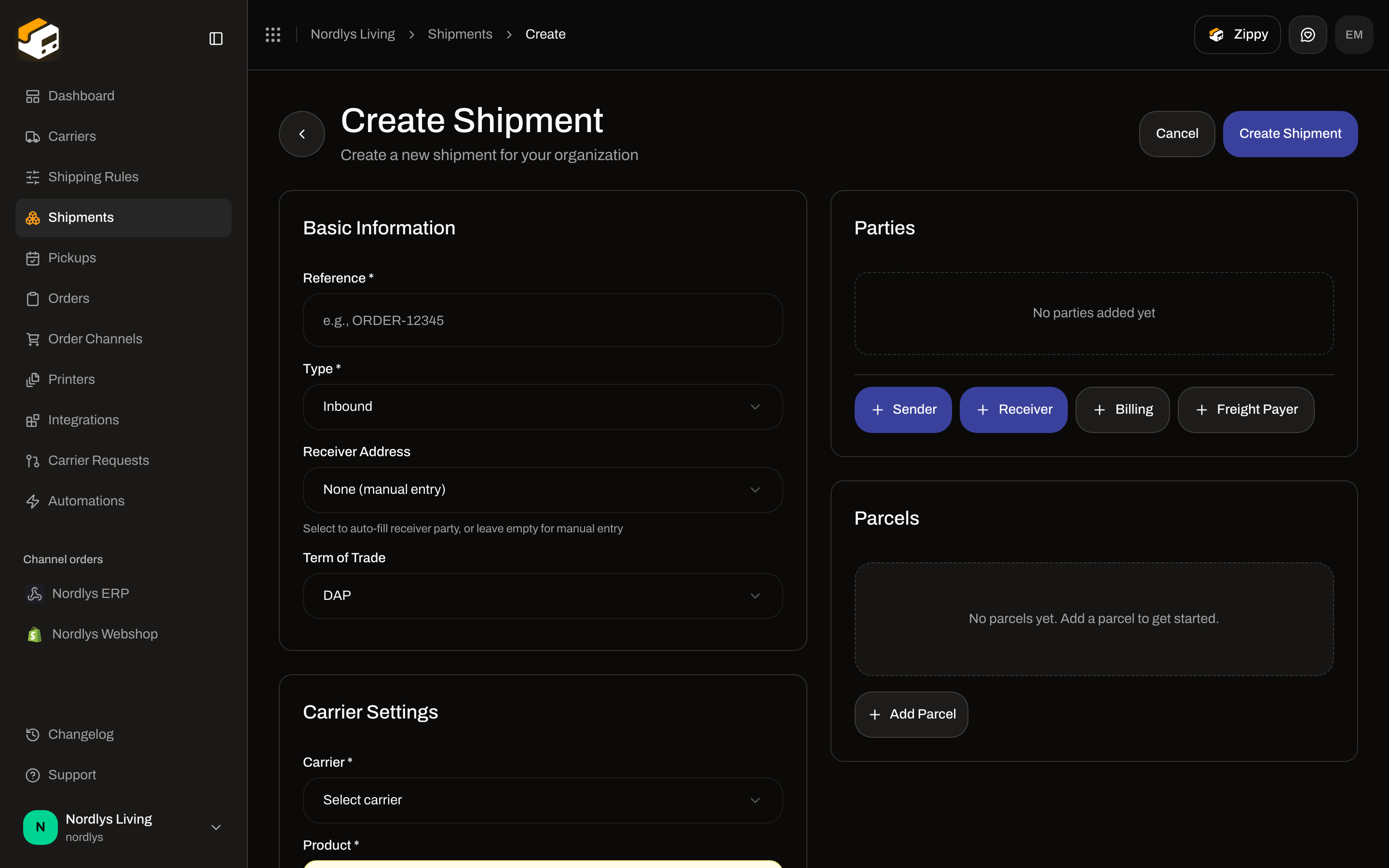Image resolution: width=1389 pixels, height=868 pixels.
Task: Open the Nordlys Webshop channel link
Action: tap(123, 634)
